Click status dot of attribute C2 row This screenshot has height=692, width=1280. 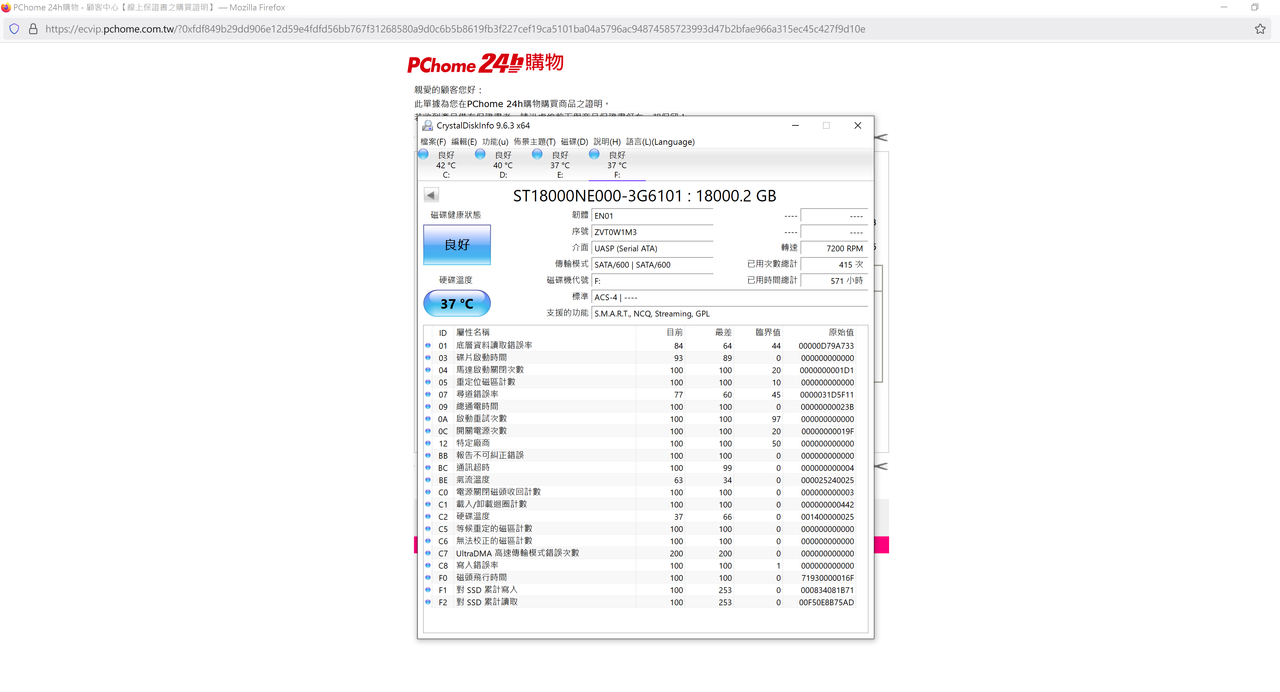(428, 517)
